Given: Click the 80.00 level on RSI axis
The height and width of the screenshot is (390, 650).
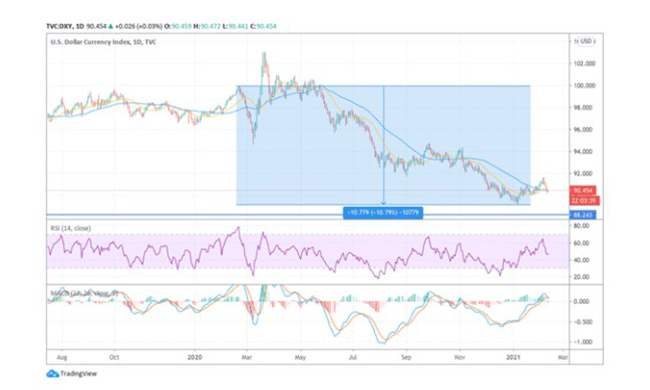Looking at the screenshot, I should (581, 226).
